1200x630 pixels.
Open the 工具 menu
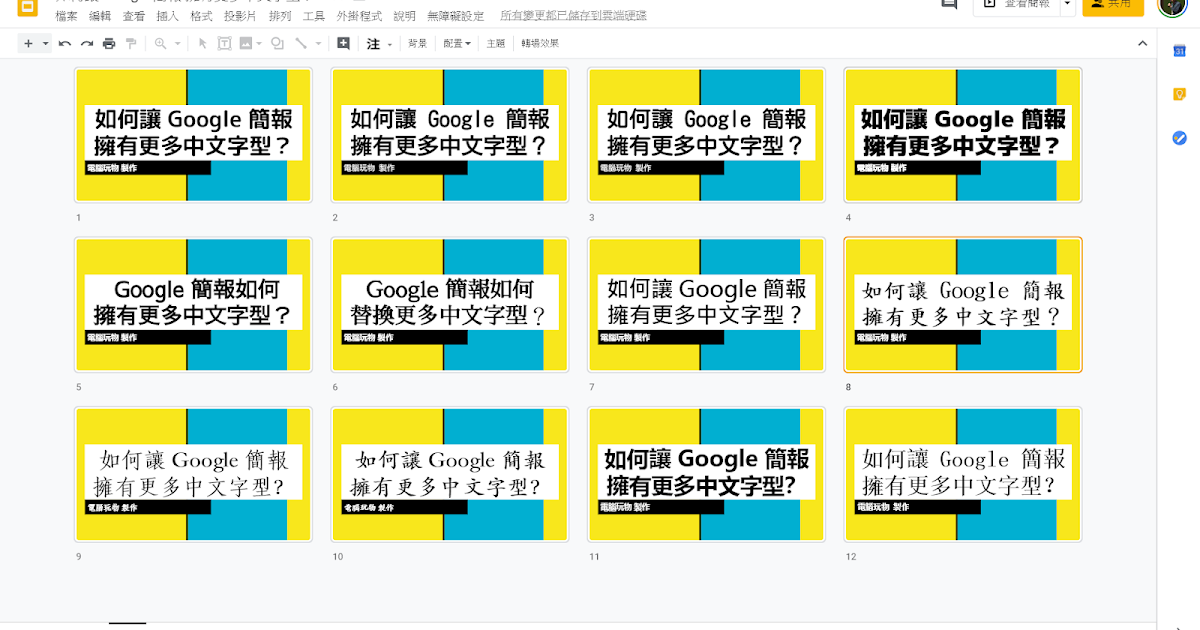tap(314, 16)
